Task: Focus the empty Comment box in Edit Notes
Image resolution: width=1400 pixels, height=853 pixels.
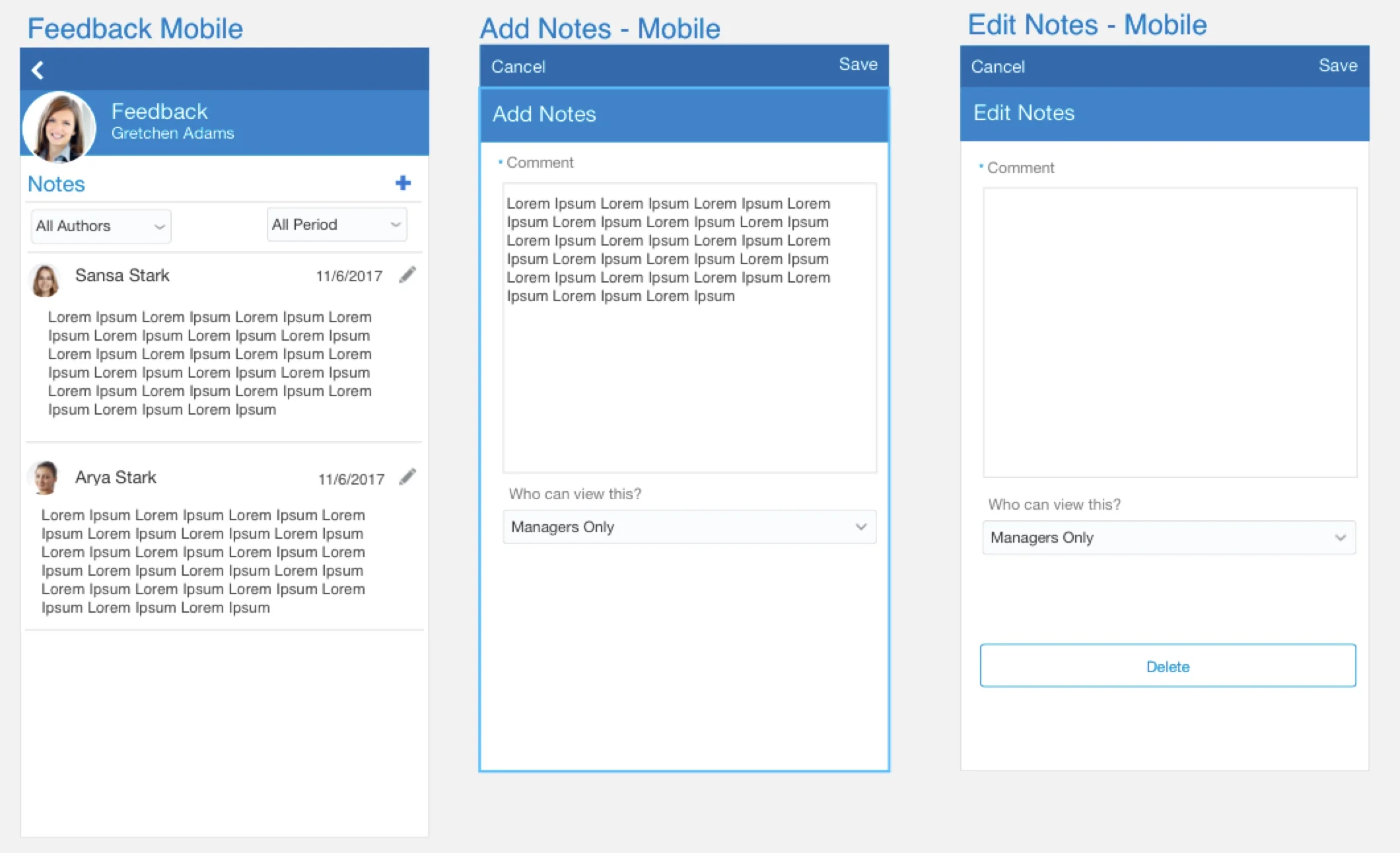Action: coord(1170,332)
